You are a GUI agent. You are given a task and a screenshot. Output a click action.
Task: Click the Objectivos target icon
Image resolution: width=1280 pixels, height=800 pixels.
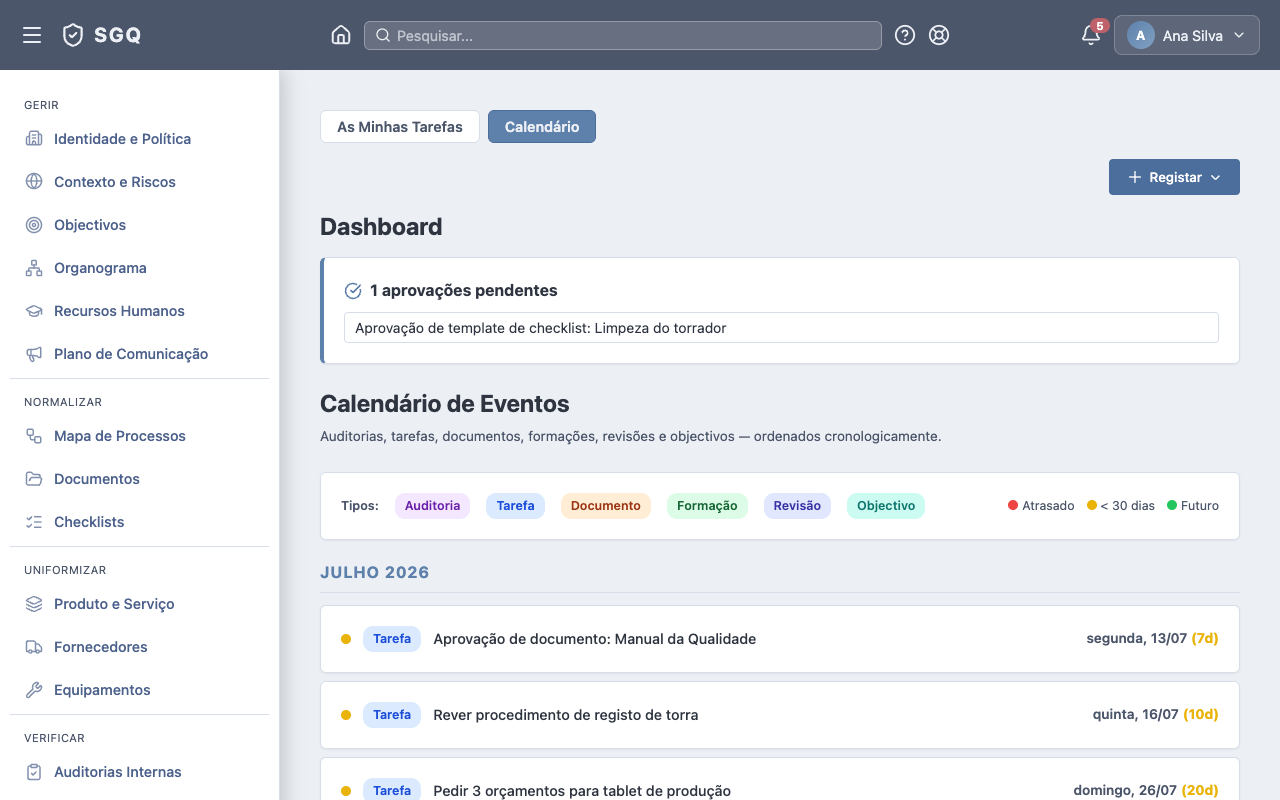(x=34, y=225)
